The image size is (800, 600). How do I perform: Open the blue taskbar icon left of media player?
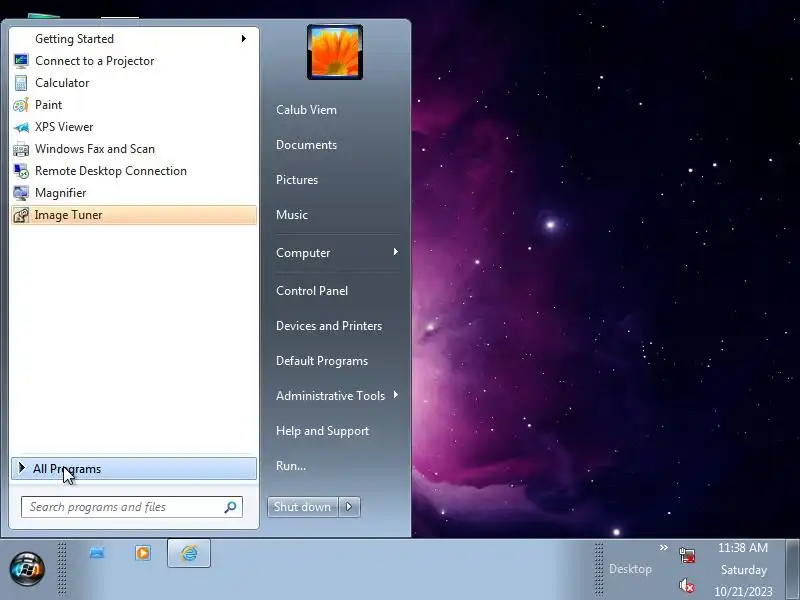[x=97, y=553]
